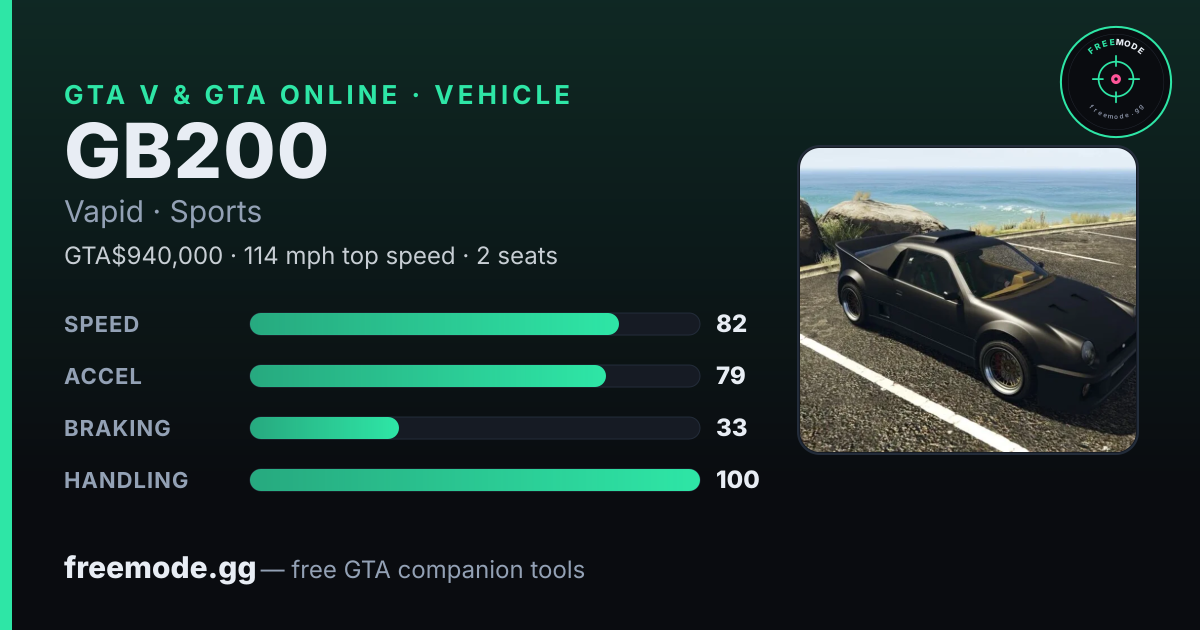
Task: Click the BRAKING label
Action: (x=118, y=428)
